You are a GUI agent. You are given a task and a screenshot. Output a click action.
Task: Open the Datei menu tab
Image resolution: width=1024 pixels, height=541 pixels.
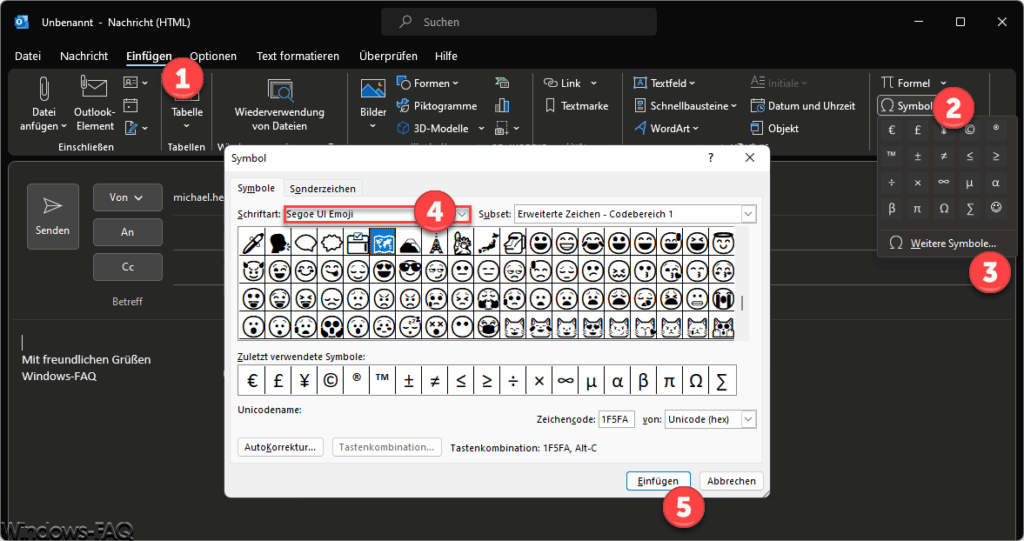(27, 56)
